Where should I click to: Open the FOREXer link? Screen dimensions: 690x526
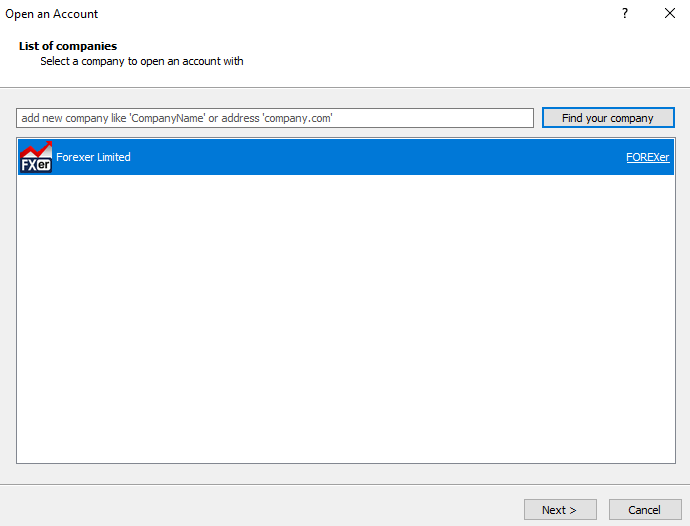[647, 158]
